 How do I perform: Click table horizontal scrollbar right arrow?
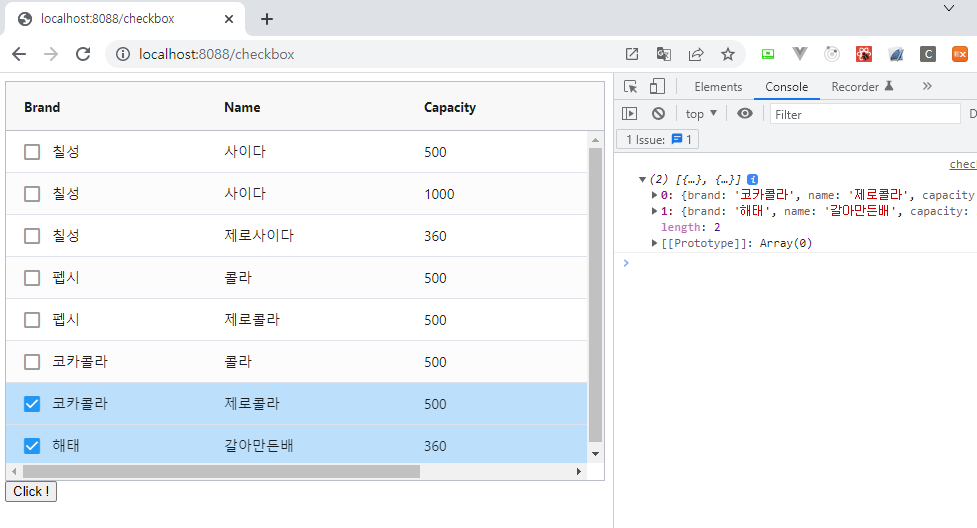coord(579,471)
